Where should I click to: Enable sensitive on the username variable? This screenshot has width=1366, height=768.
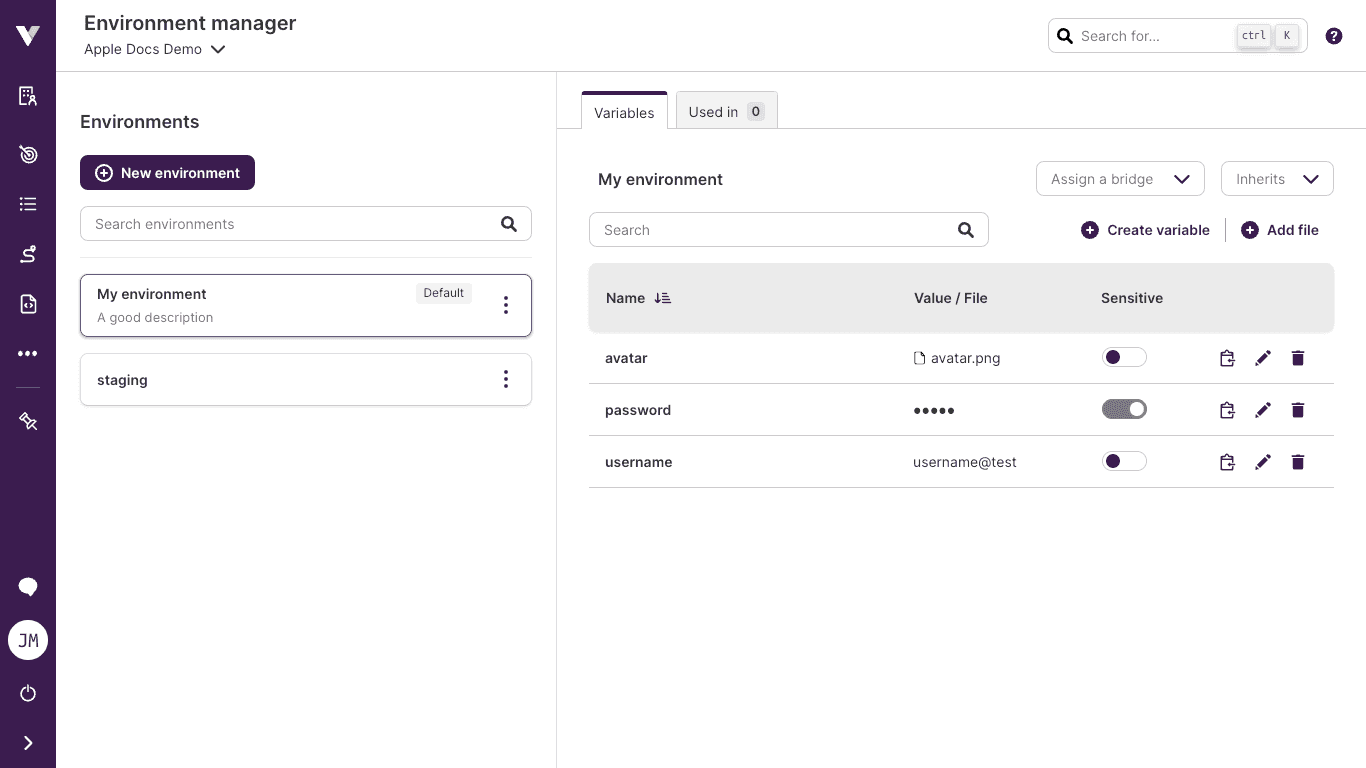1124,461
